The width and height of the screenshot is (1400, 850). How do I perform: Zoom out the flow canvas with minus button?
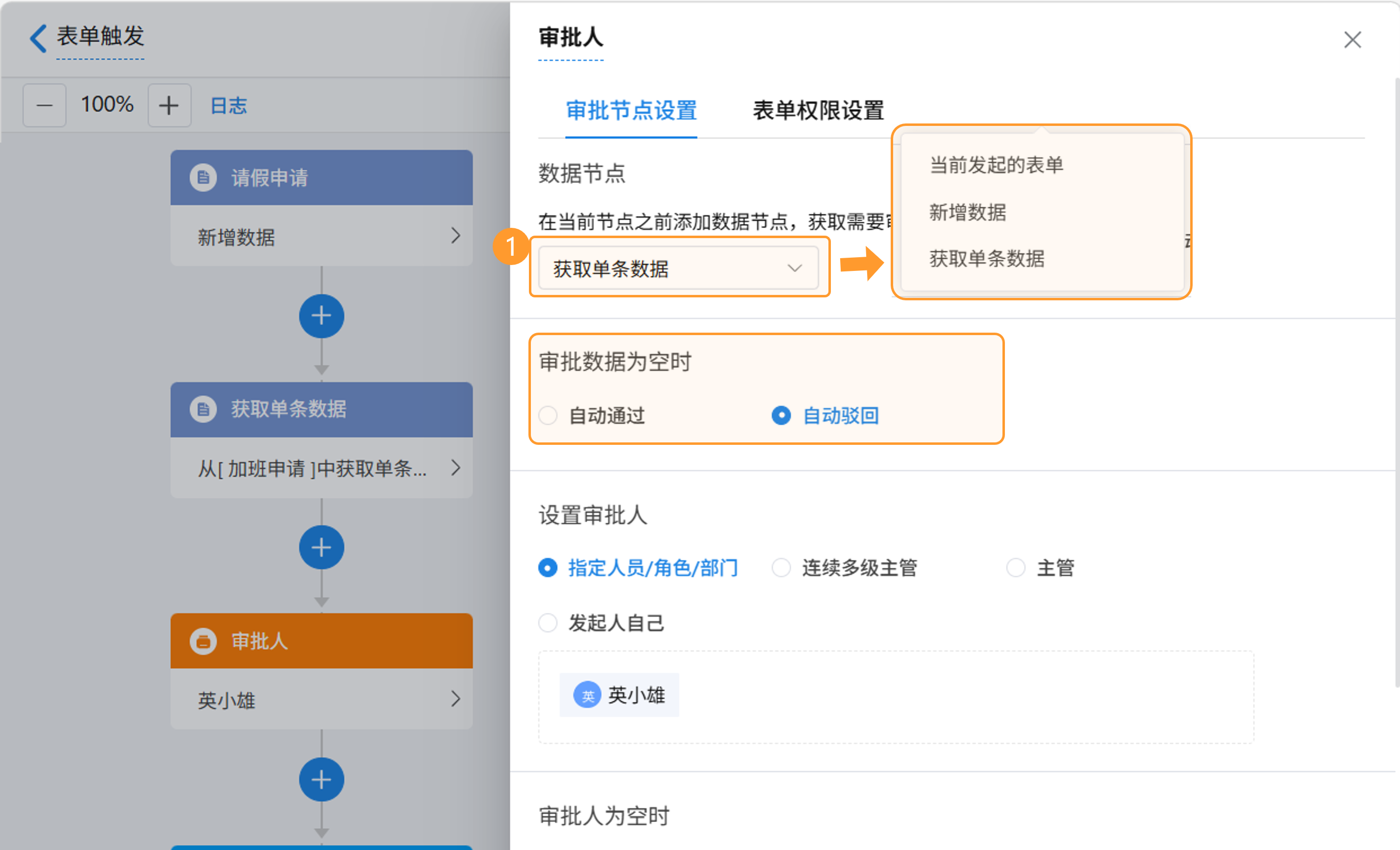44,106
